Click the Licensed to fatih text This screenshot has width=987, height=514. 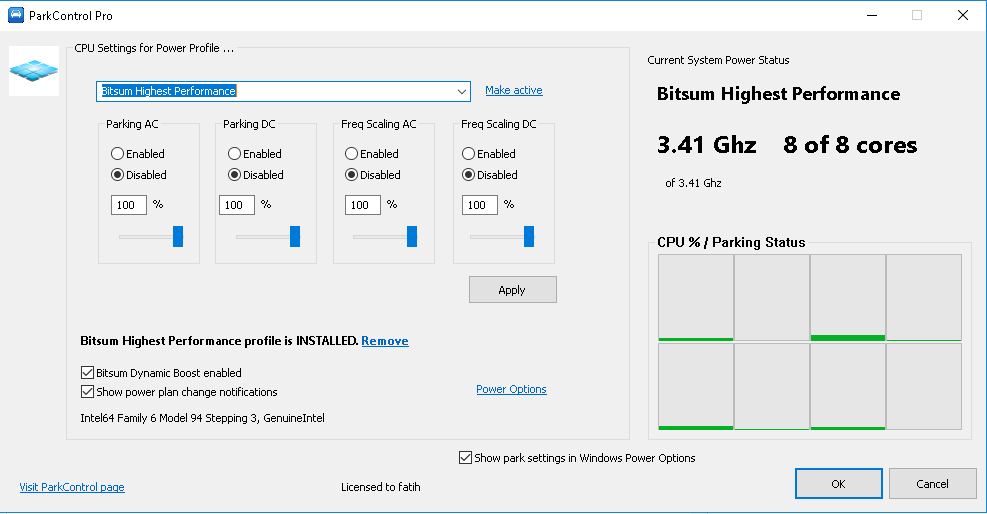click(x=381, y=487)
